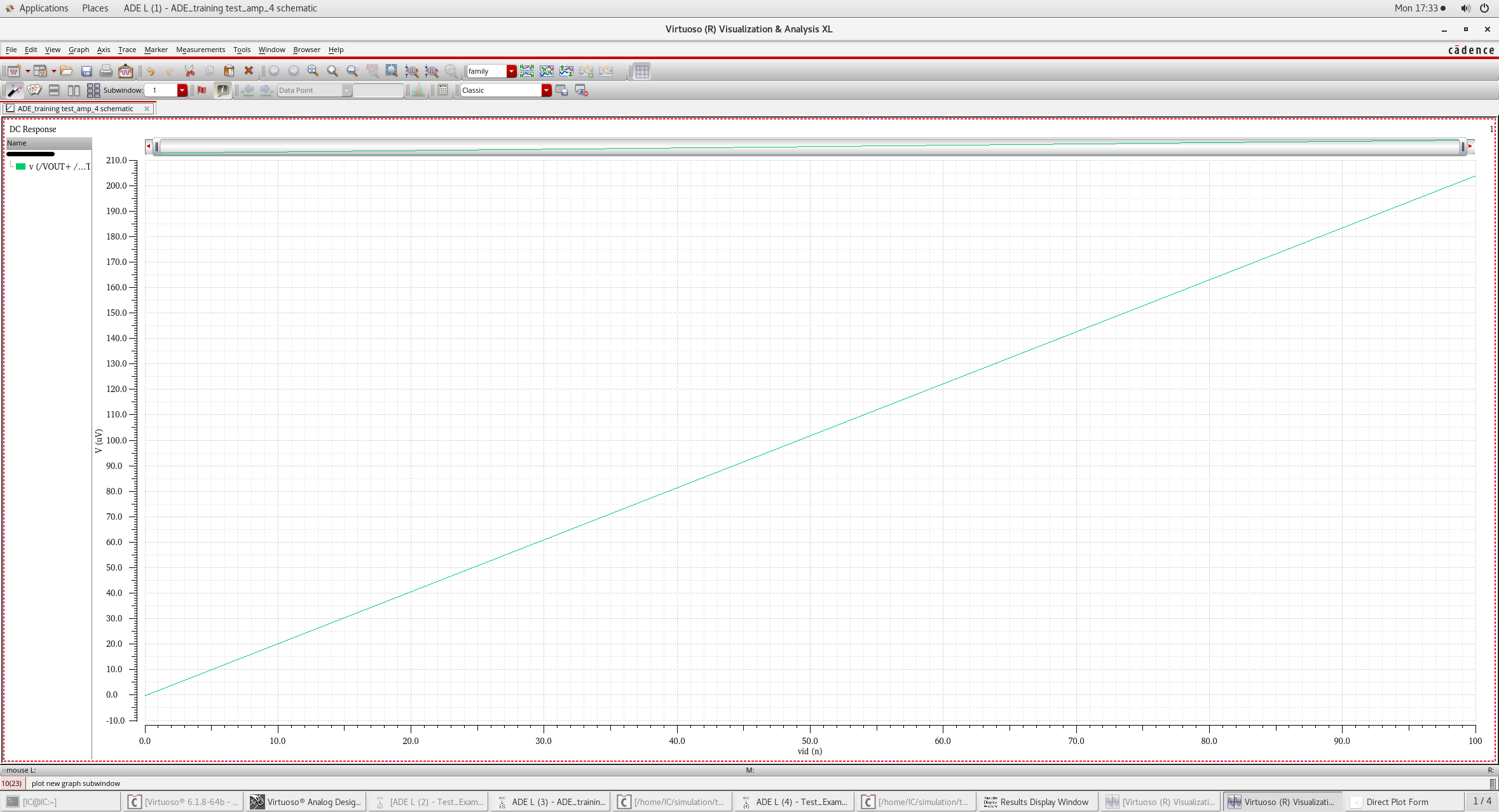Image resolution: width=1499 pixels, height=812 pixels.
Task: Open the Axis menu
Action: (x=103, y=50)
